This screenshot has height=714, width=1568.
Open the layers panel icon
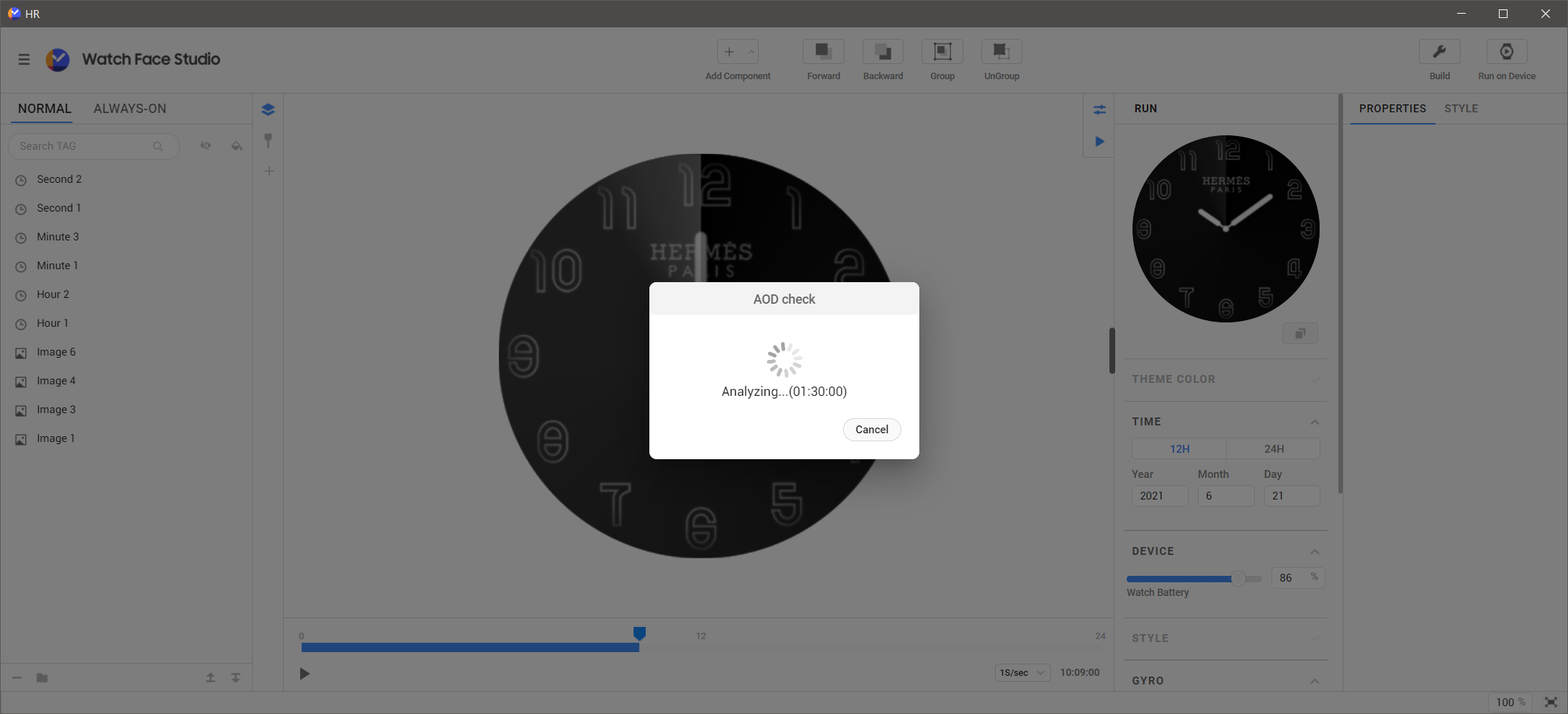coord(268,109)
